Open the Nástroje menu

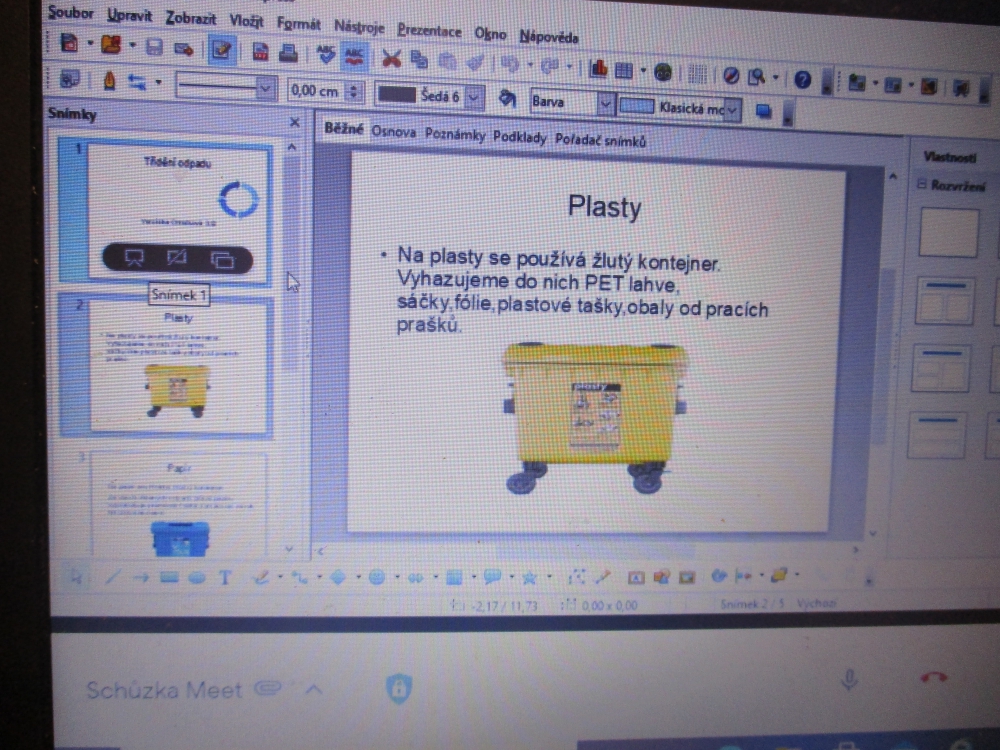[x=359, y=27]
